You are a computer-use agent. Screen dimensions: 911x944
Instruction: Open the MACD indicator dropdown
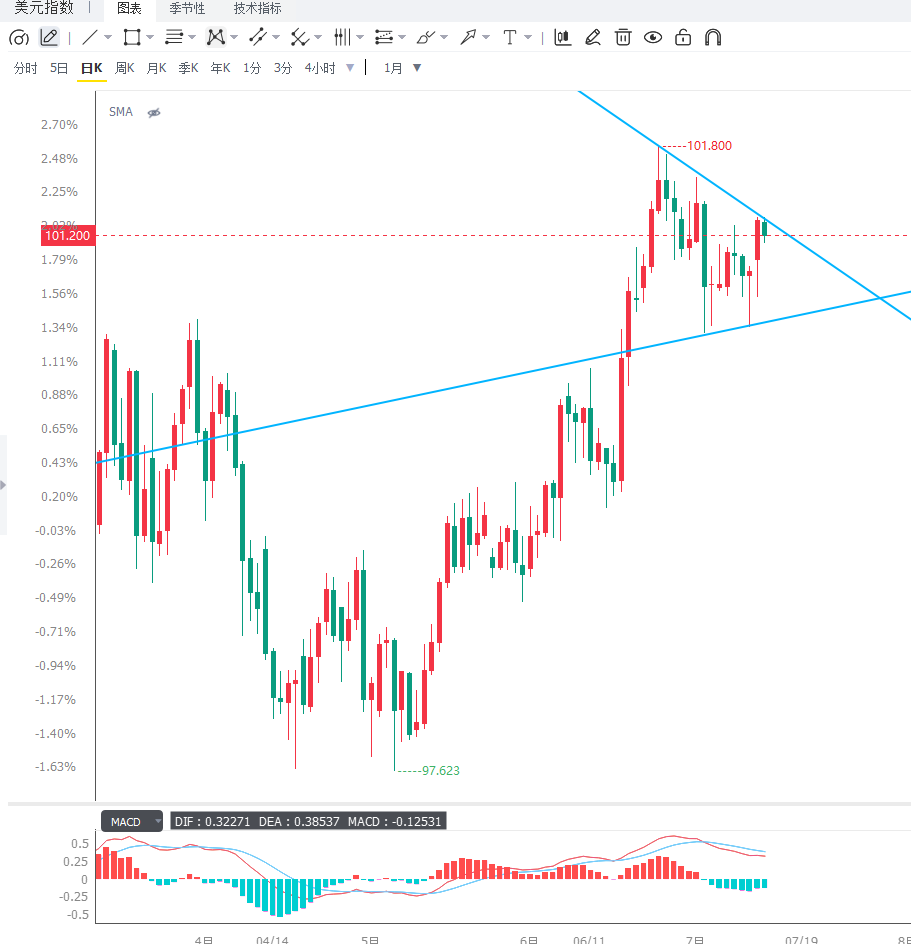pyautogui.click(x=158, y=821)
